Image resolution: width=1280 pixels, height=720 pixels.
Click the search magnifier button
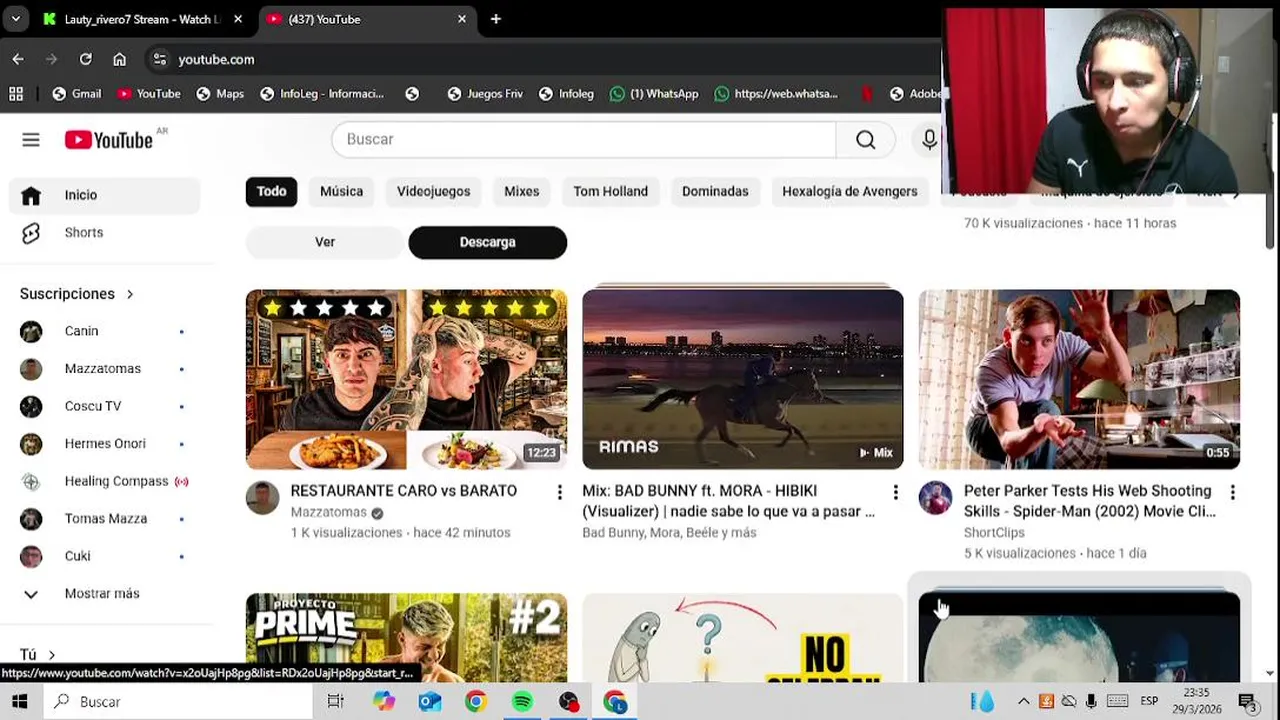866,140
